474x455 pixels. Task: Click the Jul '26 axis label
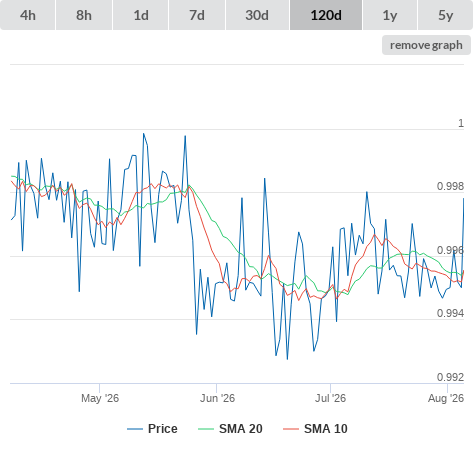click(330, 398)
